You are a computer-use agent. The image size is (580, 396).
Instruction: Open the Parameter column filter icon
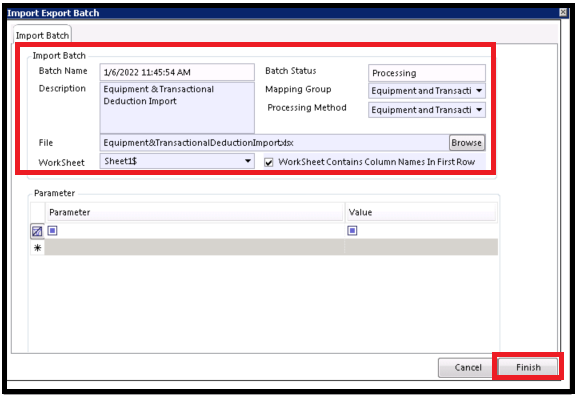(x=53, y=231)
